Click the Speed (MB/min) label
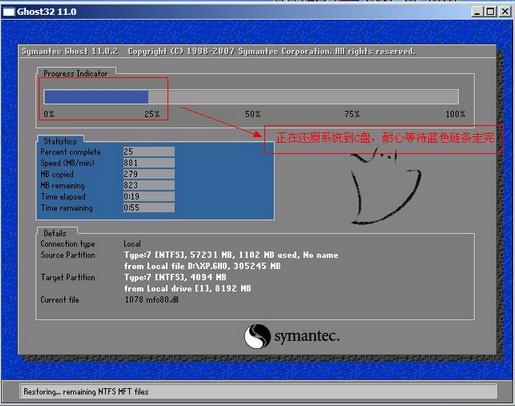This screenshot has width=515, height=406. (x=67, y=163)
